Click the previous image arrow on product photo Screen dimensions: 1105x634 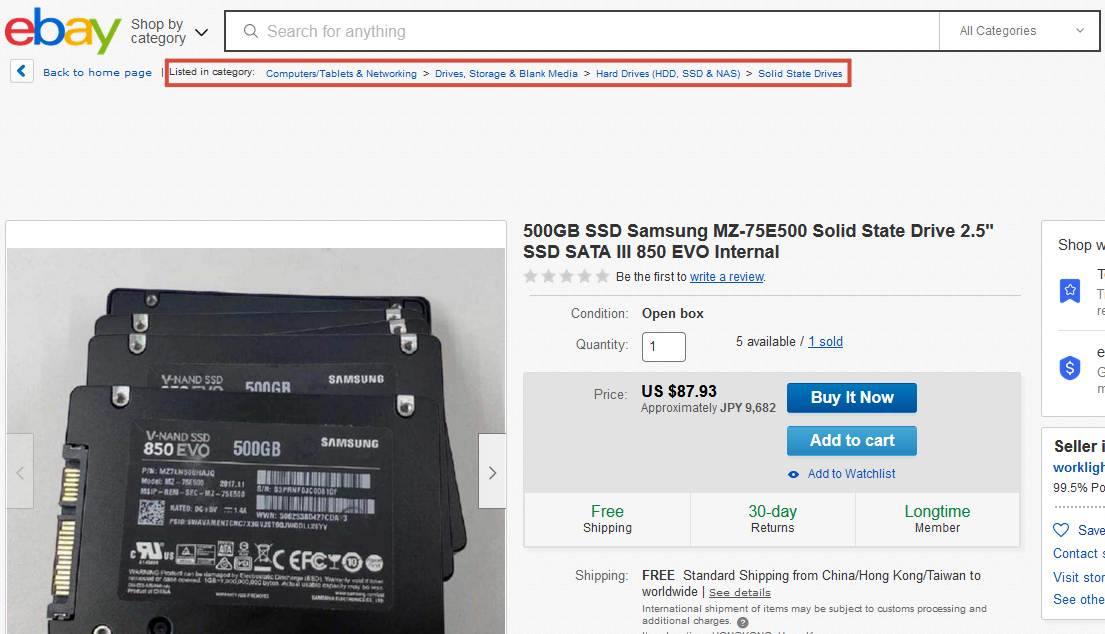point(19,471)
